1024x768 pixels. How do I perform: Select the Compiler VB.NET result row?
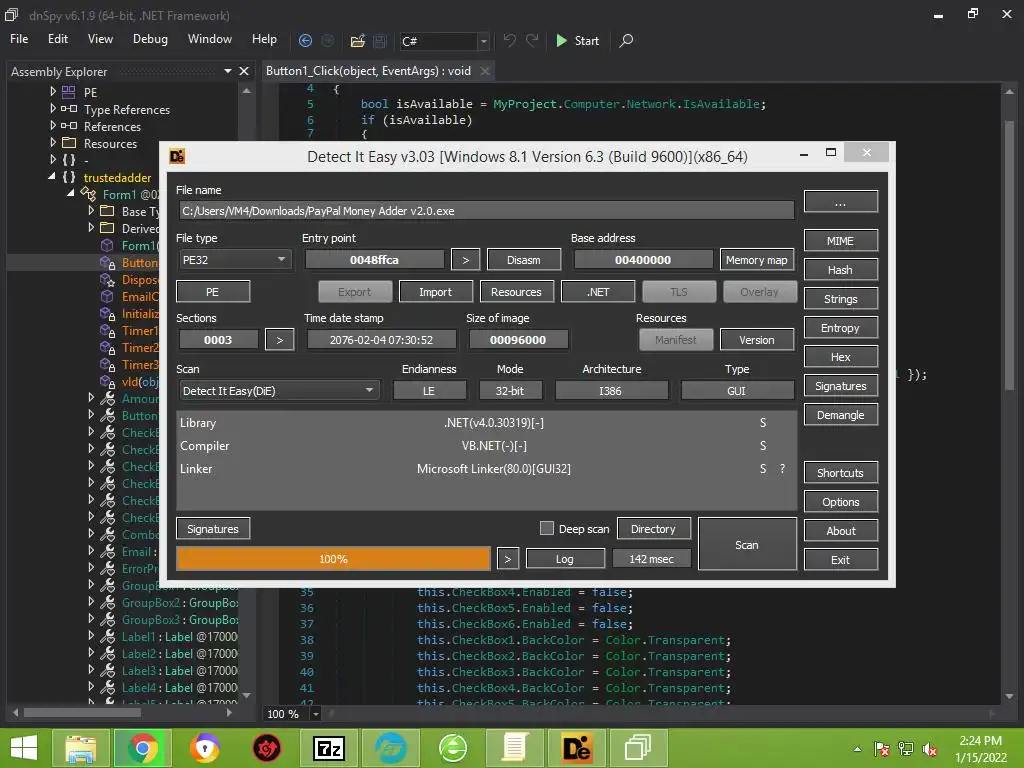487,445
